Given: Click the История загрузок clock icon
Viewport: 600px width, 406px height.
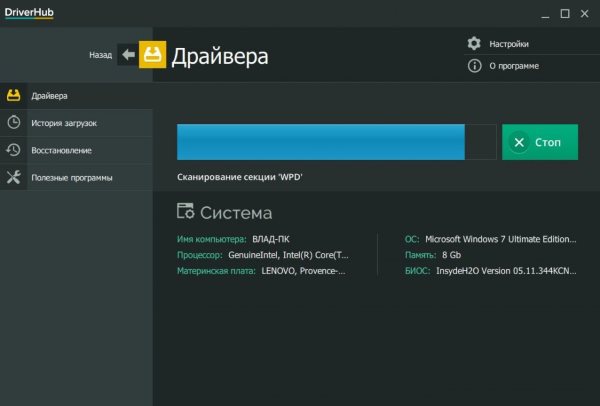Looking at the screenshot, I should pos(14,123).
